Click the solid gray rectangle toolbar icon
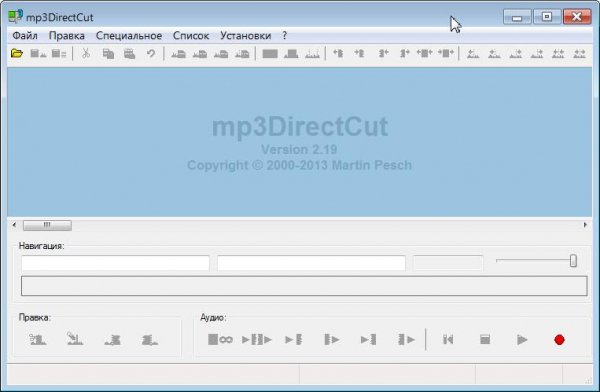The width and height of the screenshot is (600, 392). [270, 54]
